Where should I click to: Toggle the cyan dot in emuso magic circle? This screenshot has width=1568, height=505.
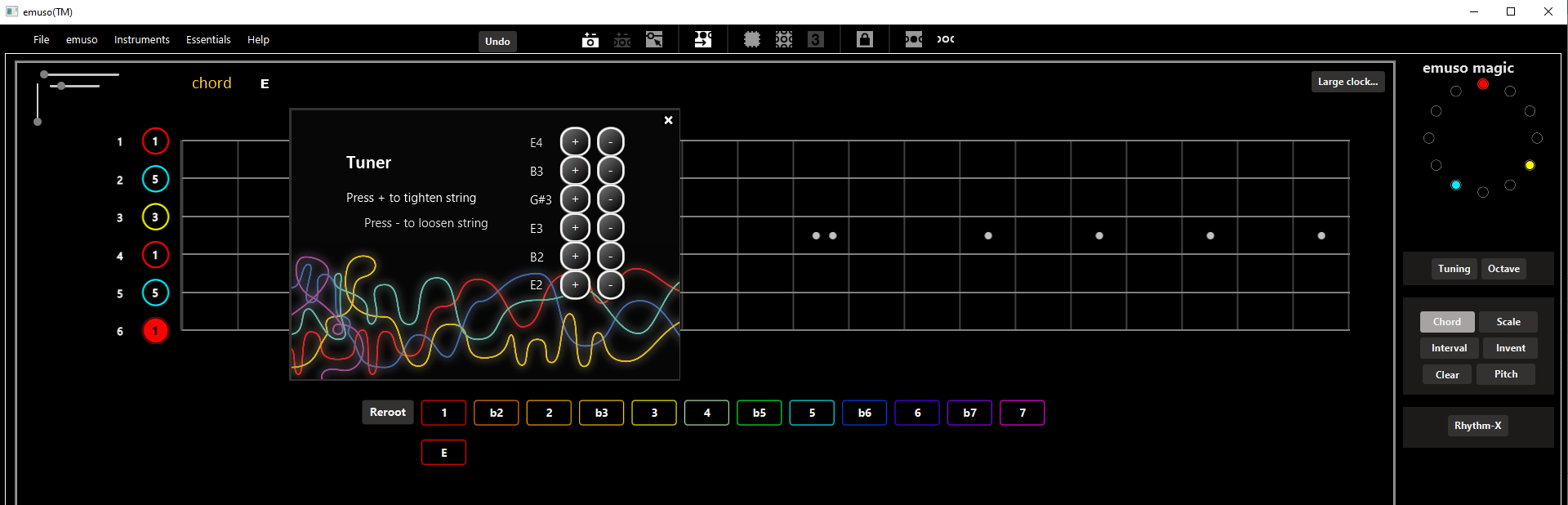coord(1455,185)
